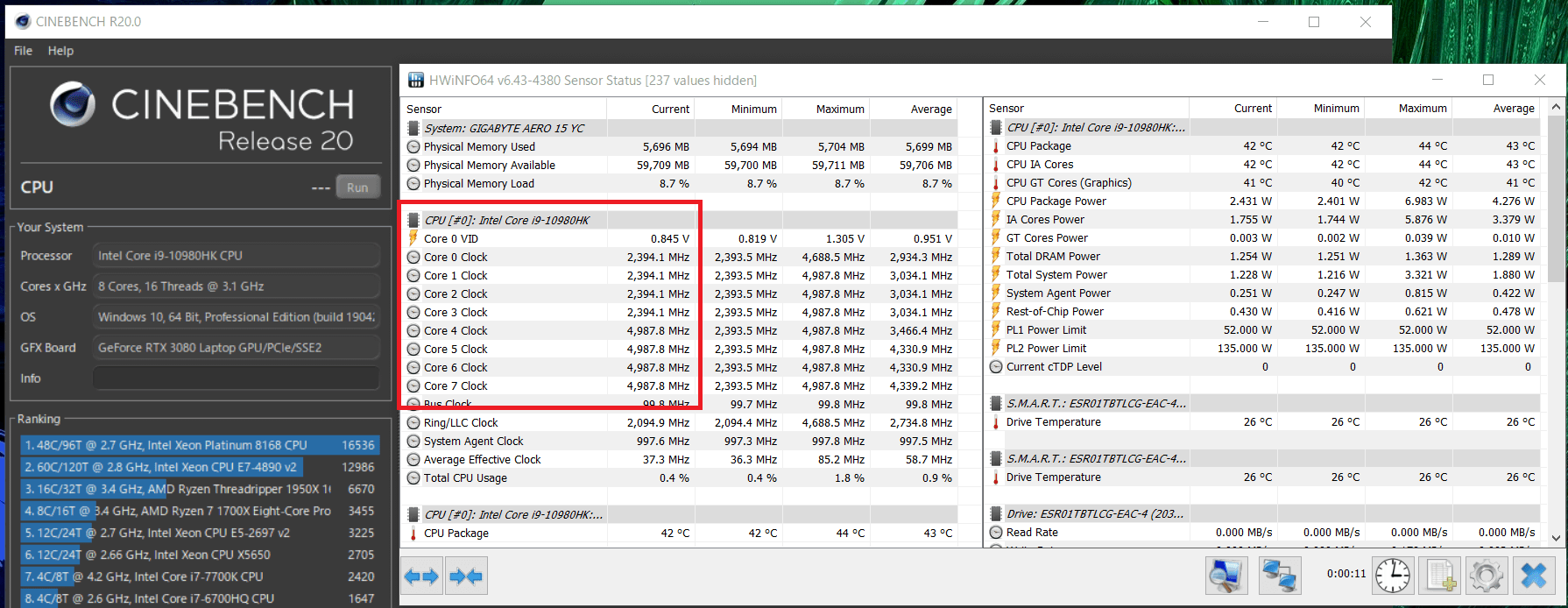Viewport: 1568px width, 608px height.
Task: Click chip icon of System: GIGABYTE AERO 15 YC
Action: [413, 128]
